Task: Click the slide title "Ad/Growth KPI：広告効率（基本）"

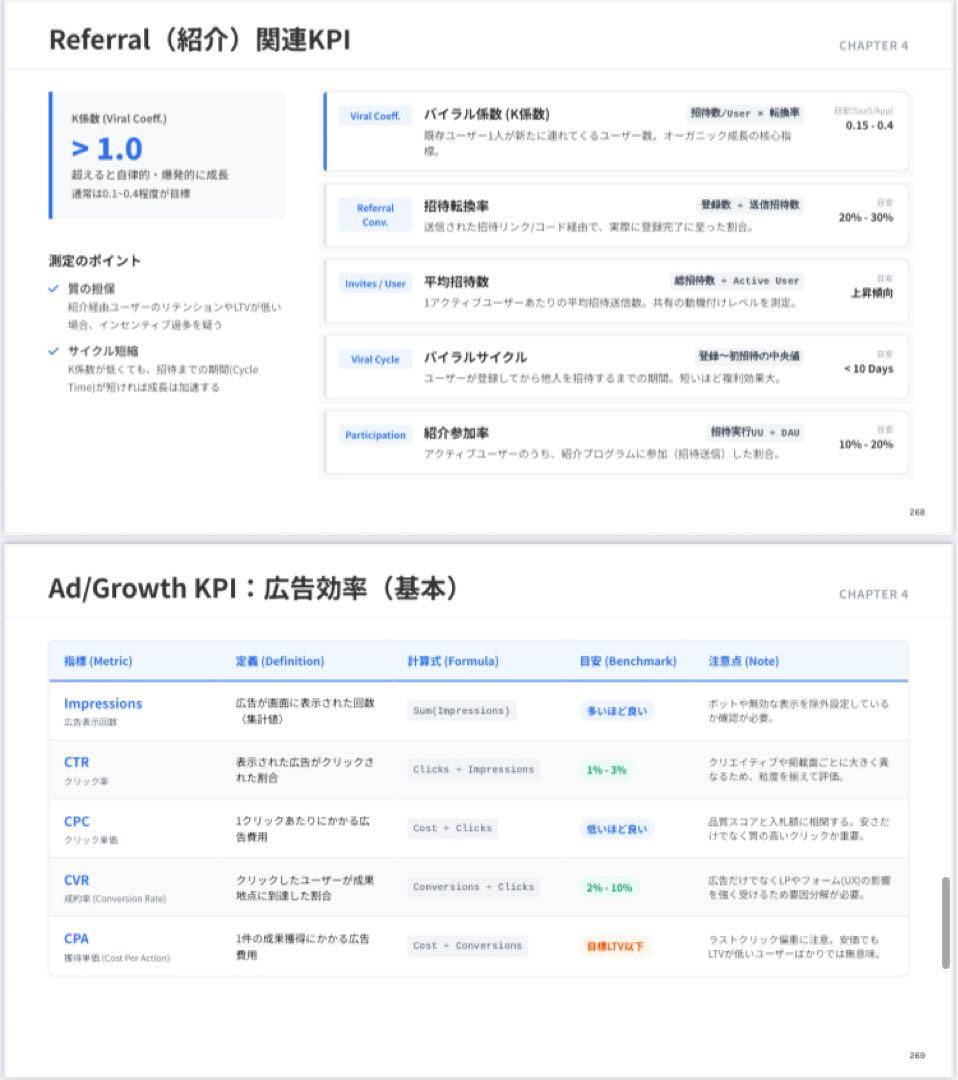Action: (253, 588)
